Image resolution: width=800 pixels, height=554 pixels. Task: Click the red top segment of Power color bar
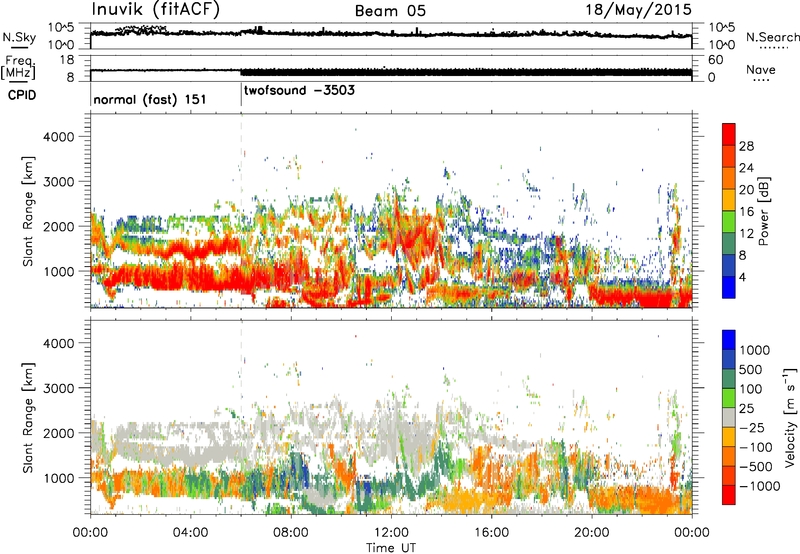(x=729, y=134)
